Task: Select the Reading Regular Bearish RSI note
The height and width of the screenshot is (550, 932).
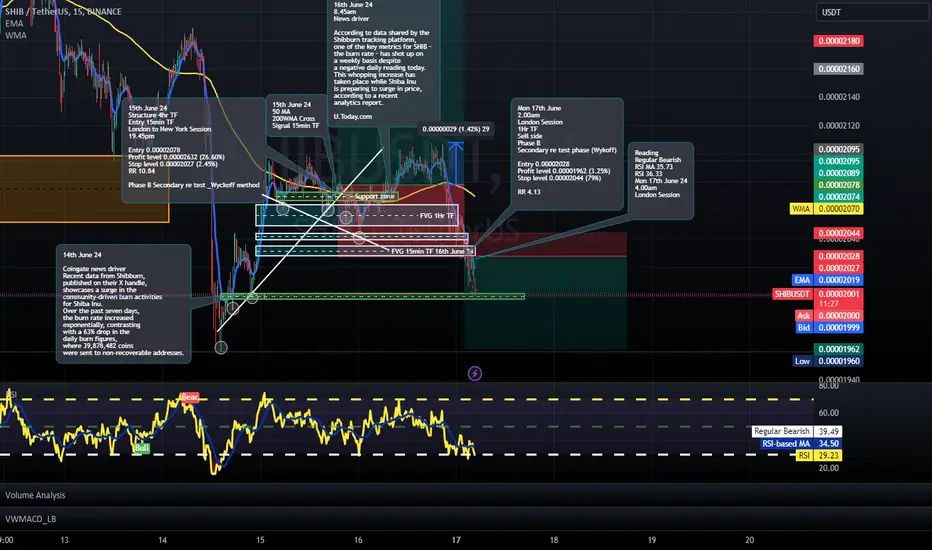Action: [x=661, y=180]
